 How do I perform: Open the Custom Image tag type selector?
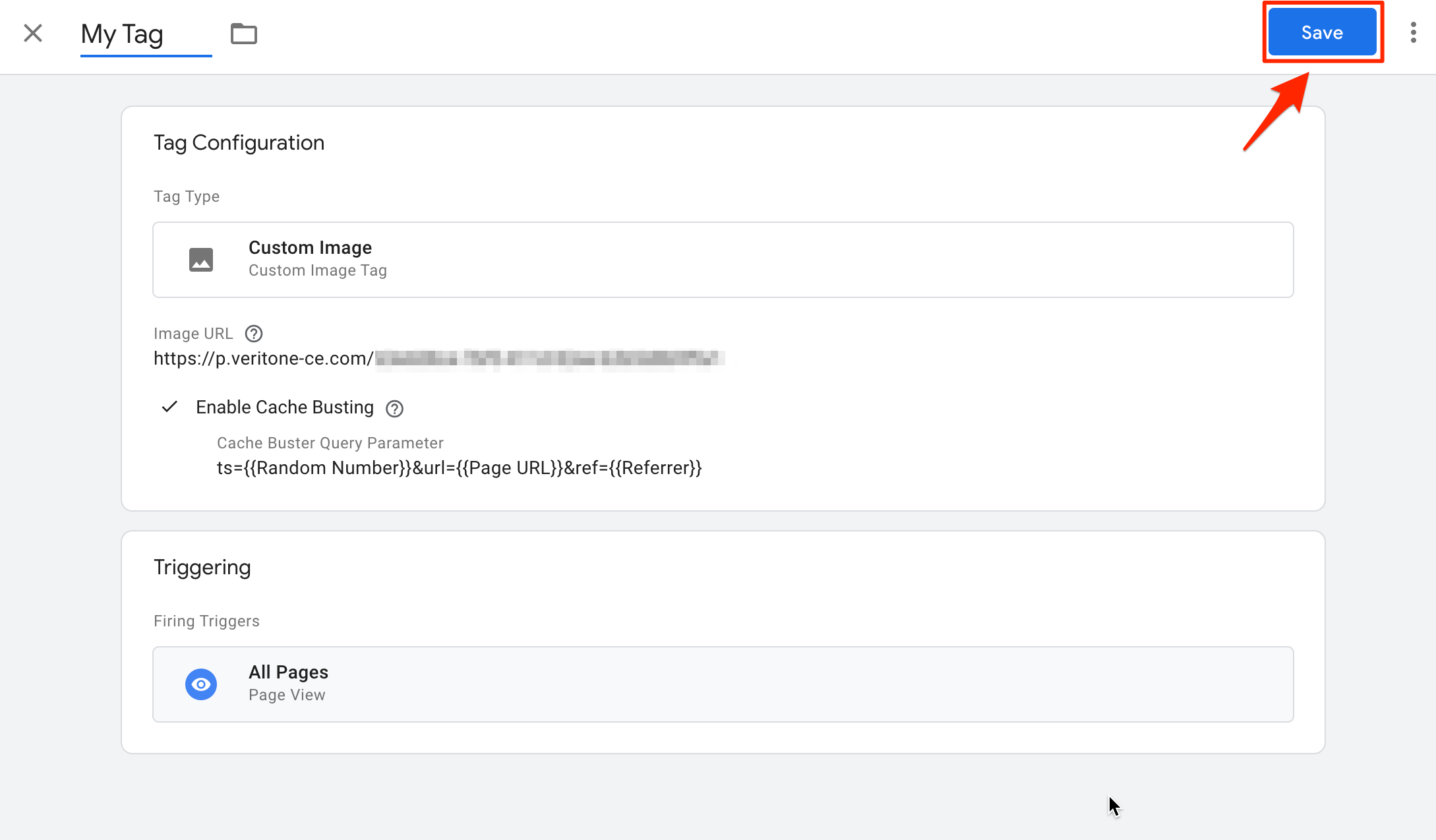[723, 259]
